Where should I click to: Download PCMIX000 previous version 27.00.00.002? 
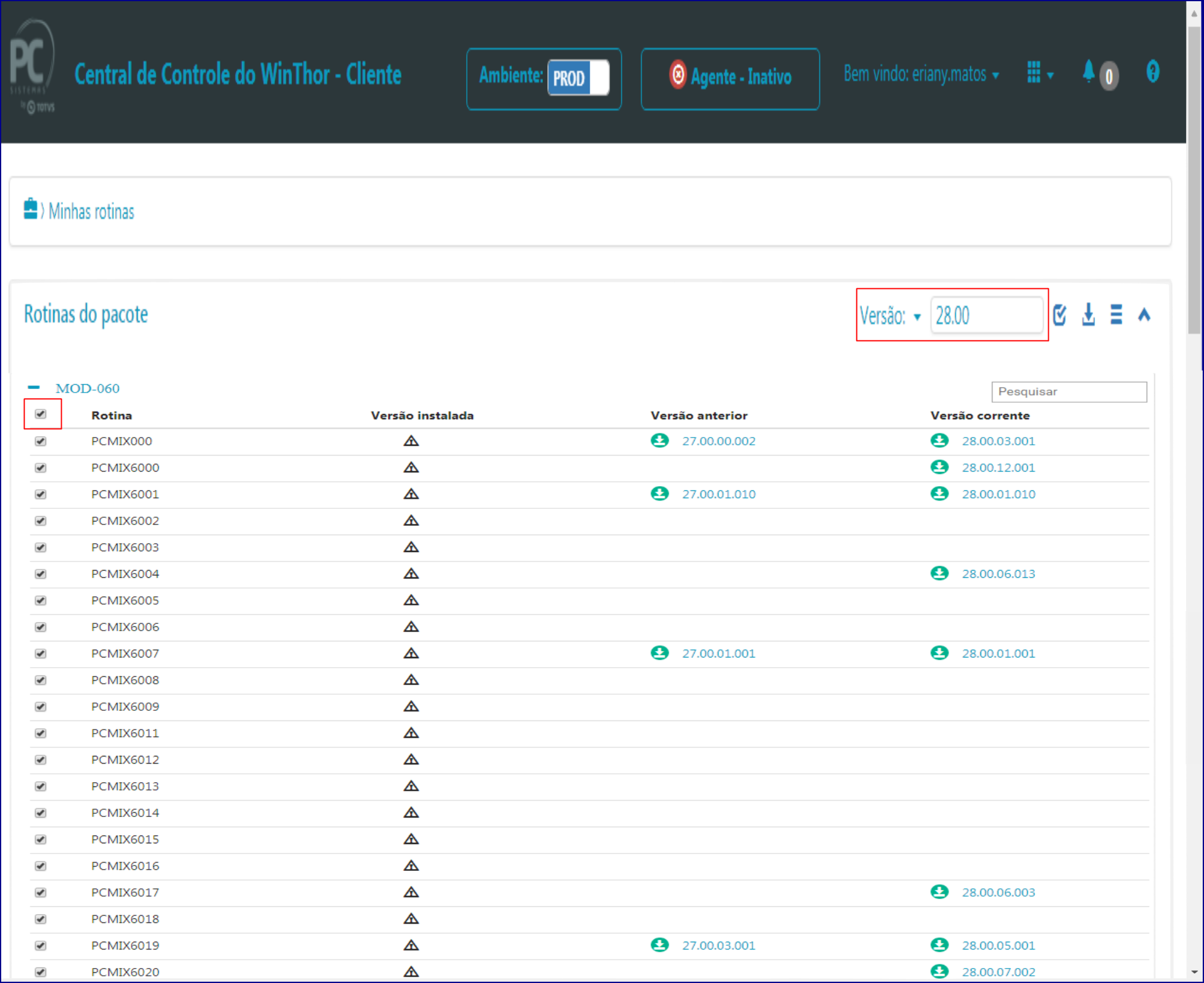tap(659, 441)
